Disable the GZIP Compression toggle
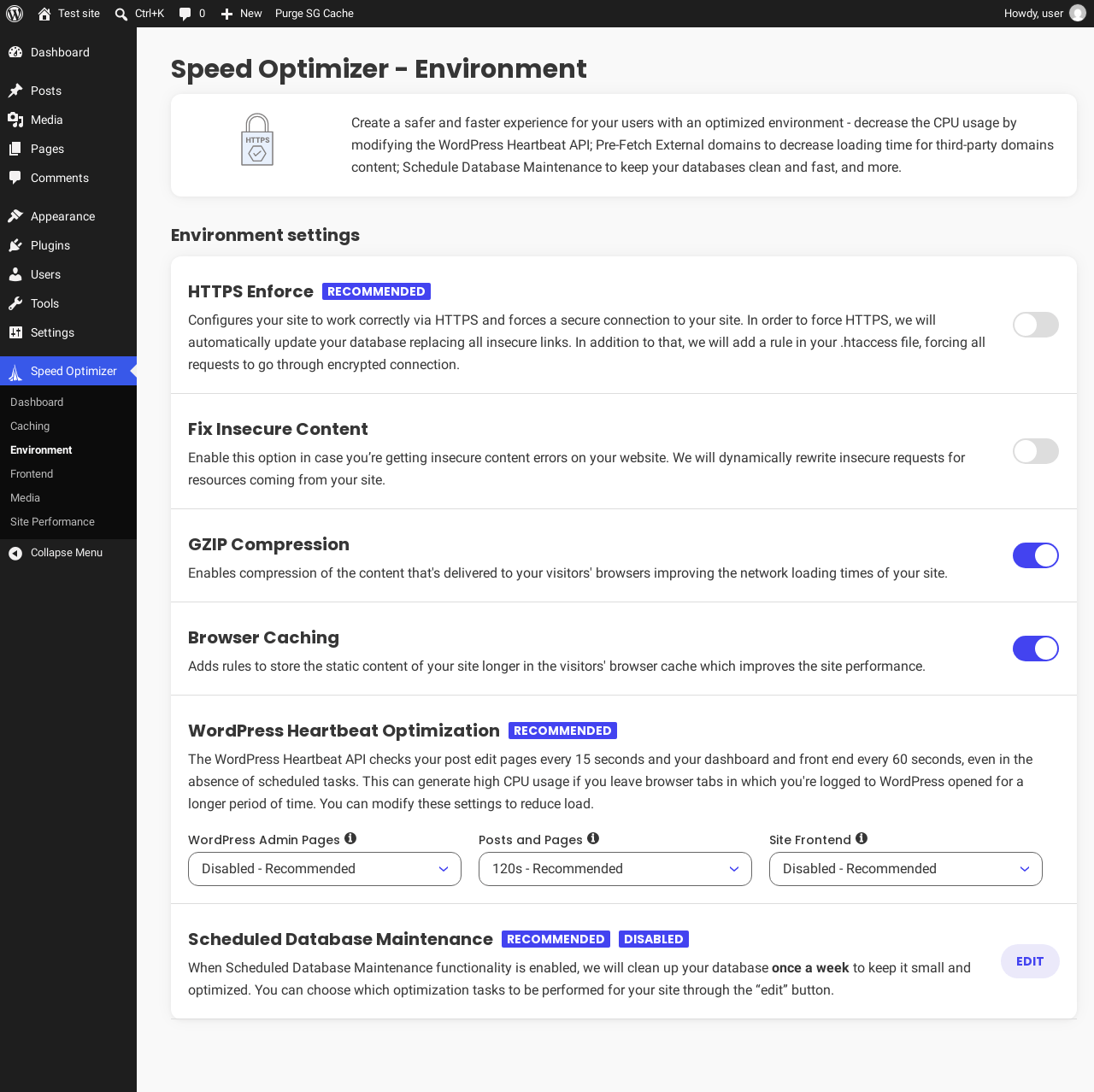This screenshot has width=1094, height=1092. pyautogui.click(x=1036, y=555)
